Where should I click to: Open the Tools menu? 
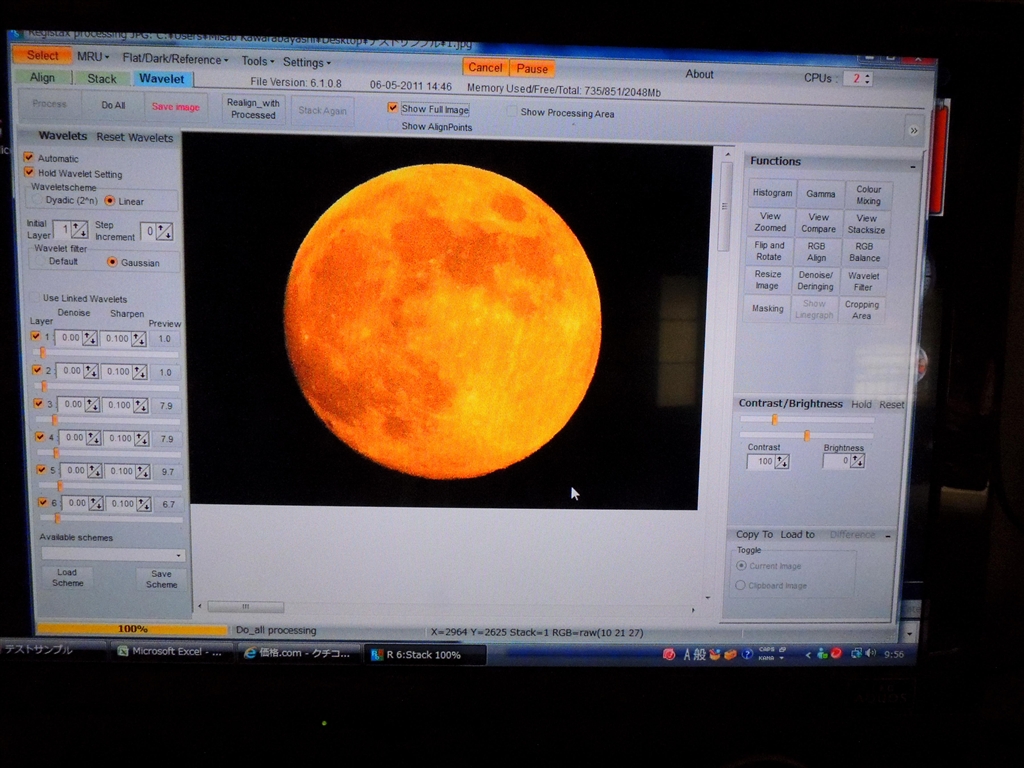coord(257,61)
